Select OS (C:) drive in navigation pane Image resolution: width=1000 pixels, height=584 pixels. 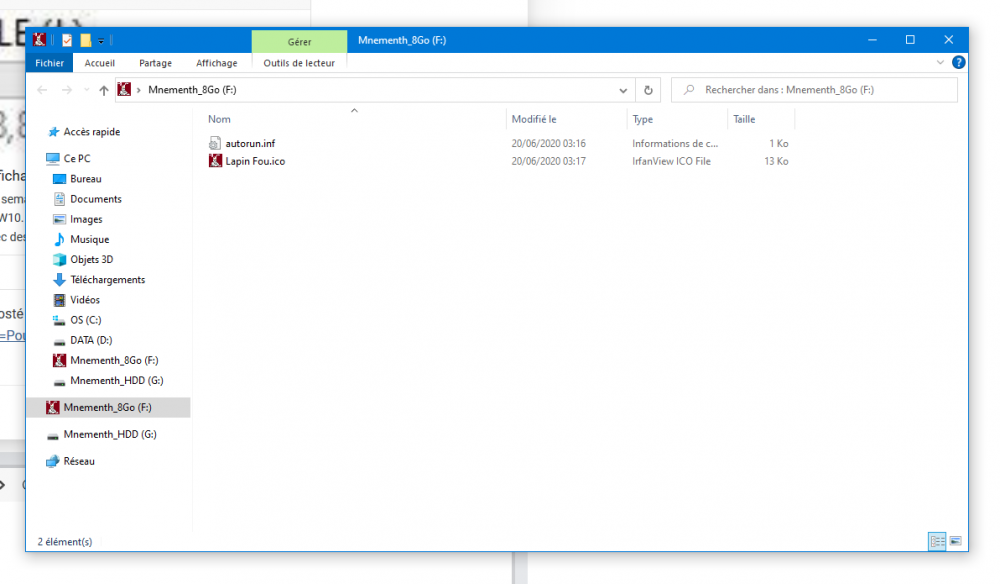tap(85, 320)
